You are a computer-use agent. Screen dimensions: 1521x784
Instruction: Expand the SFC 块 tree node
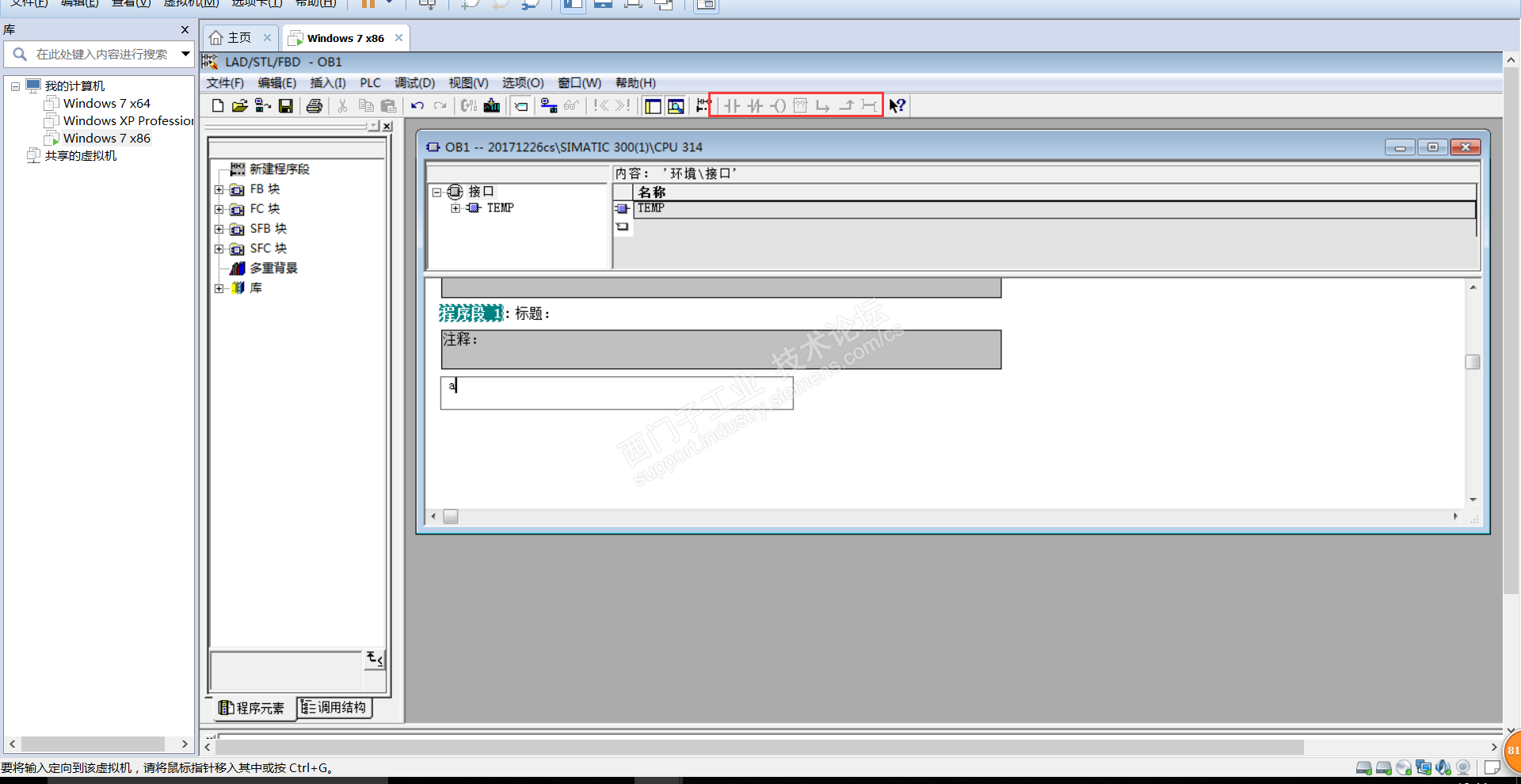[x=219, y=249]
